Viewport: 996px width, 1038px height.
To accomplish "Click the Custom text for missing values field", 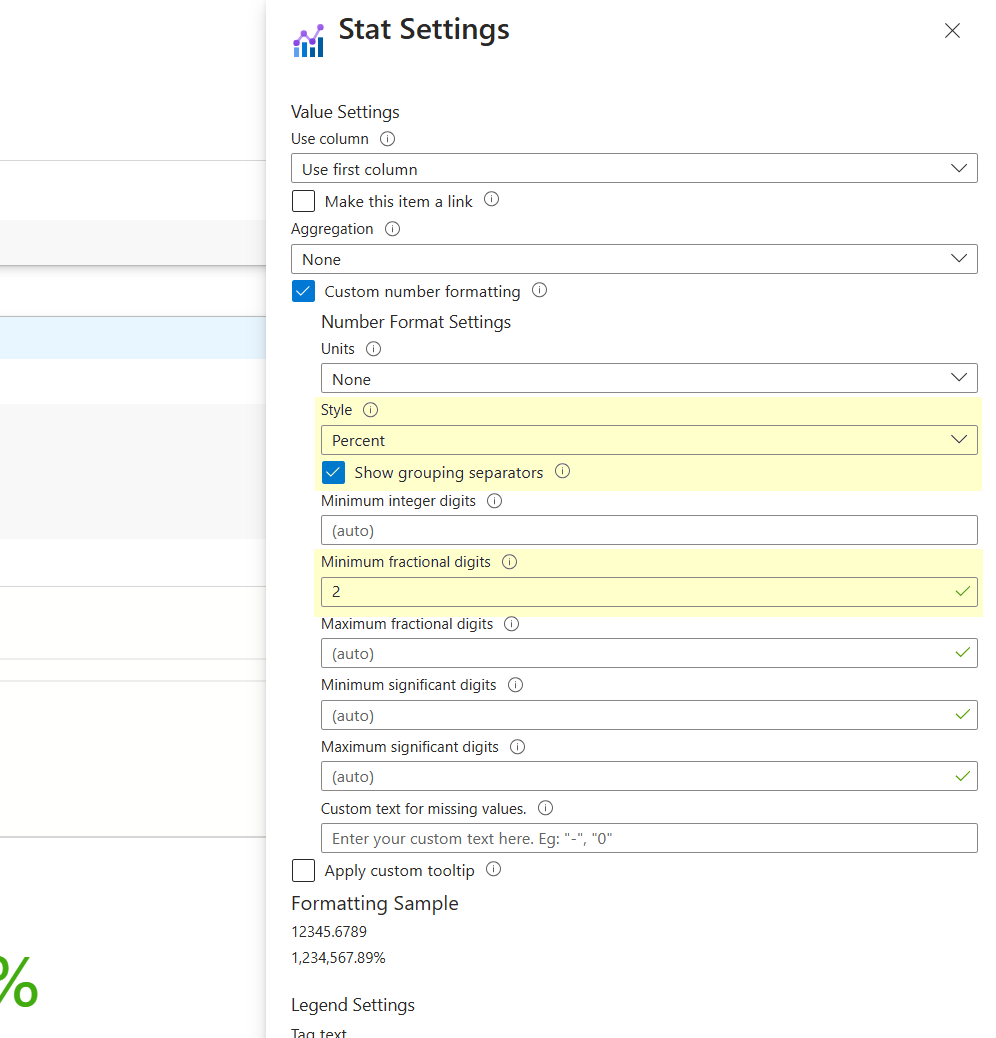I will click(x=648, y=838).
